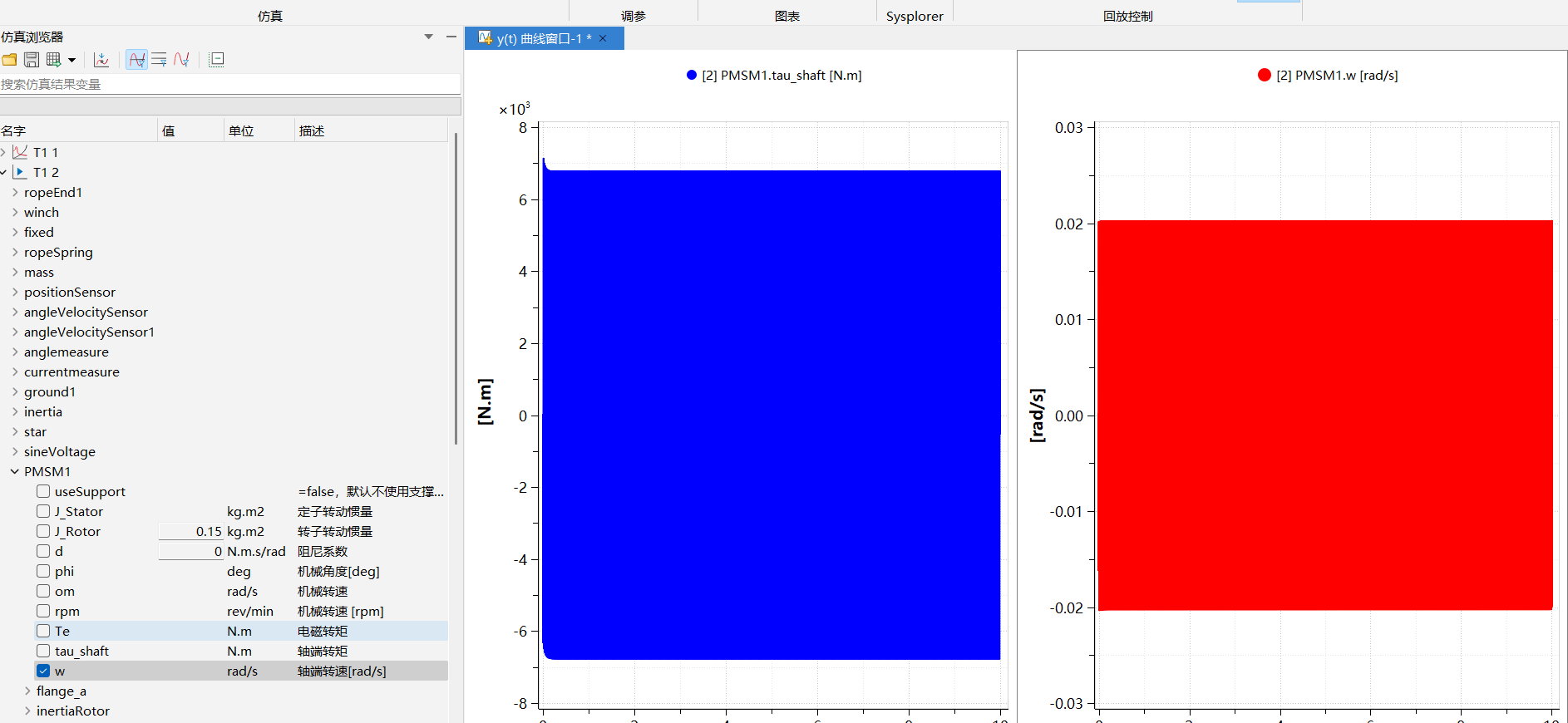Check the d damping variable checkbox

click(43, 551)
